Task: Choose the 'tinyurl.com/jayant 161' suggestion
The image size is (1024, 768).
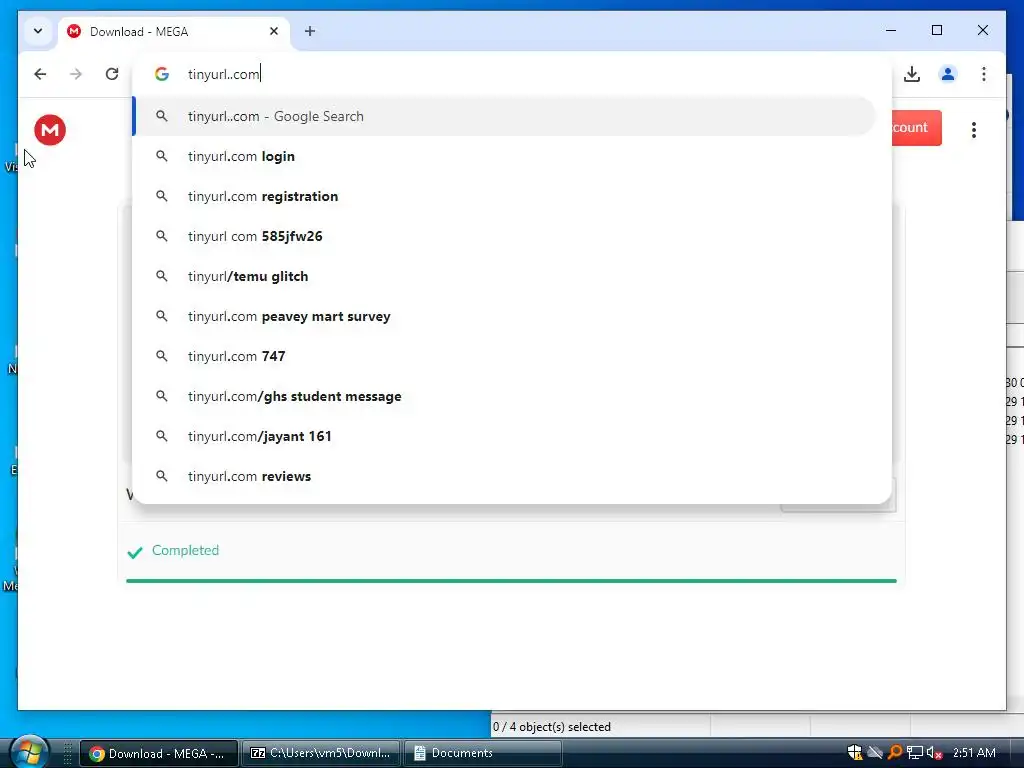Action: [504, 436]
